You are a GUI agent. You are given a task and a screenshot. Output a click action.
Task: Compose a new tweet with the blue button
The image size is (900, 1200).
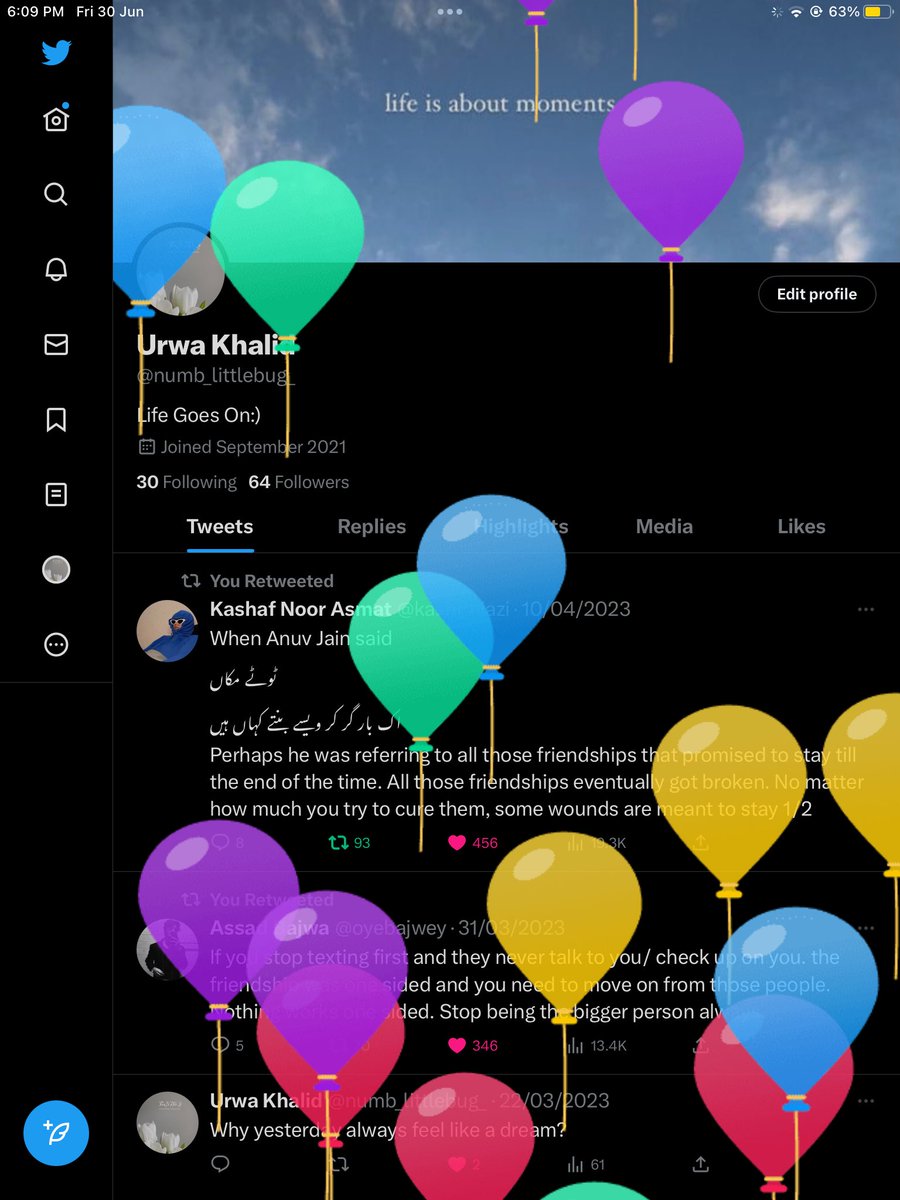coord(56,1133)
